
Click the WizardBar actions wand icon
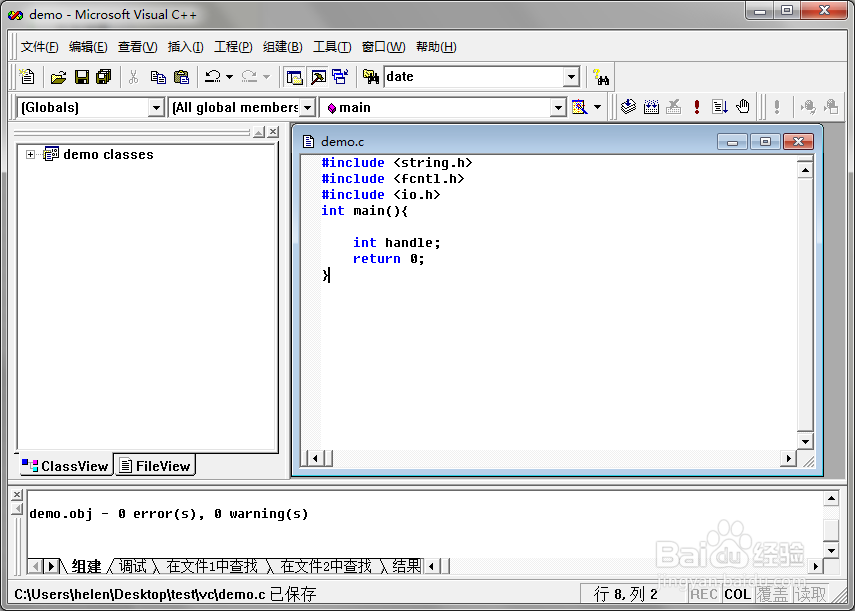[579, 107]
